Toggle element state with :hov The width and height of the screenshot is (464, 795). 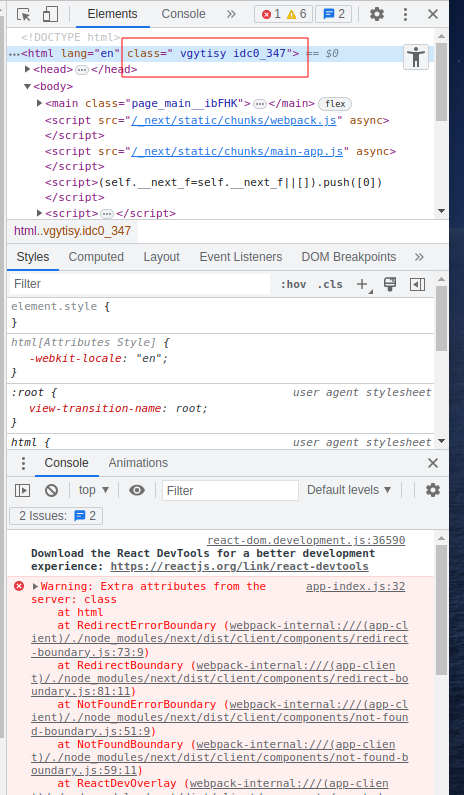point(293,284)
